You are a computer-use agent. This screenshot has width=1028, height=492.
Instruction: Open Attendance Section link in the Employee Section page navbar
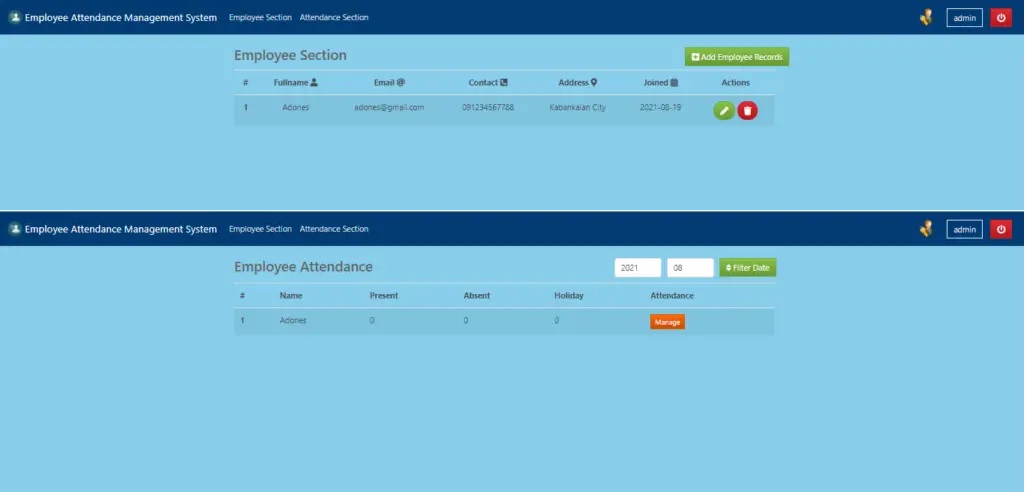[334, 17]
